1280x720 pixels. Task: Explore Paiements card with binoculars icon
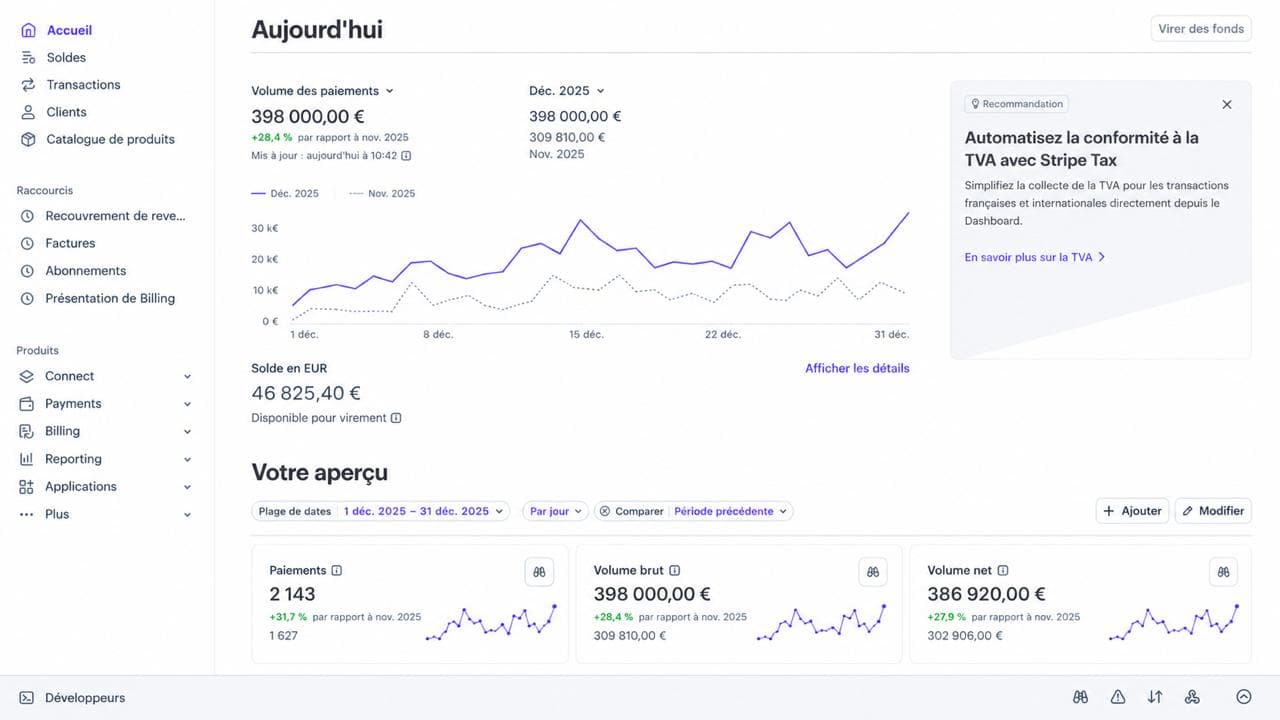[x=539, y=572]
